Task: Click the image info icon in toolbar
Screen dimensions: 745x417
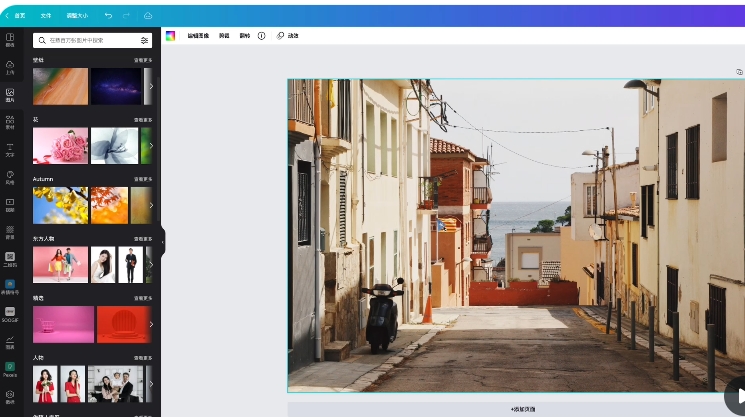Action: click(x=261, y=36)
